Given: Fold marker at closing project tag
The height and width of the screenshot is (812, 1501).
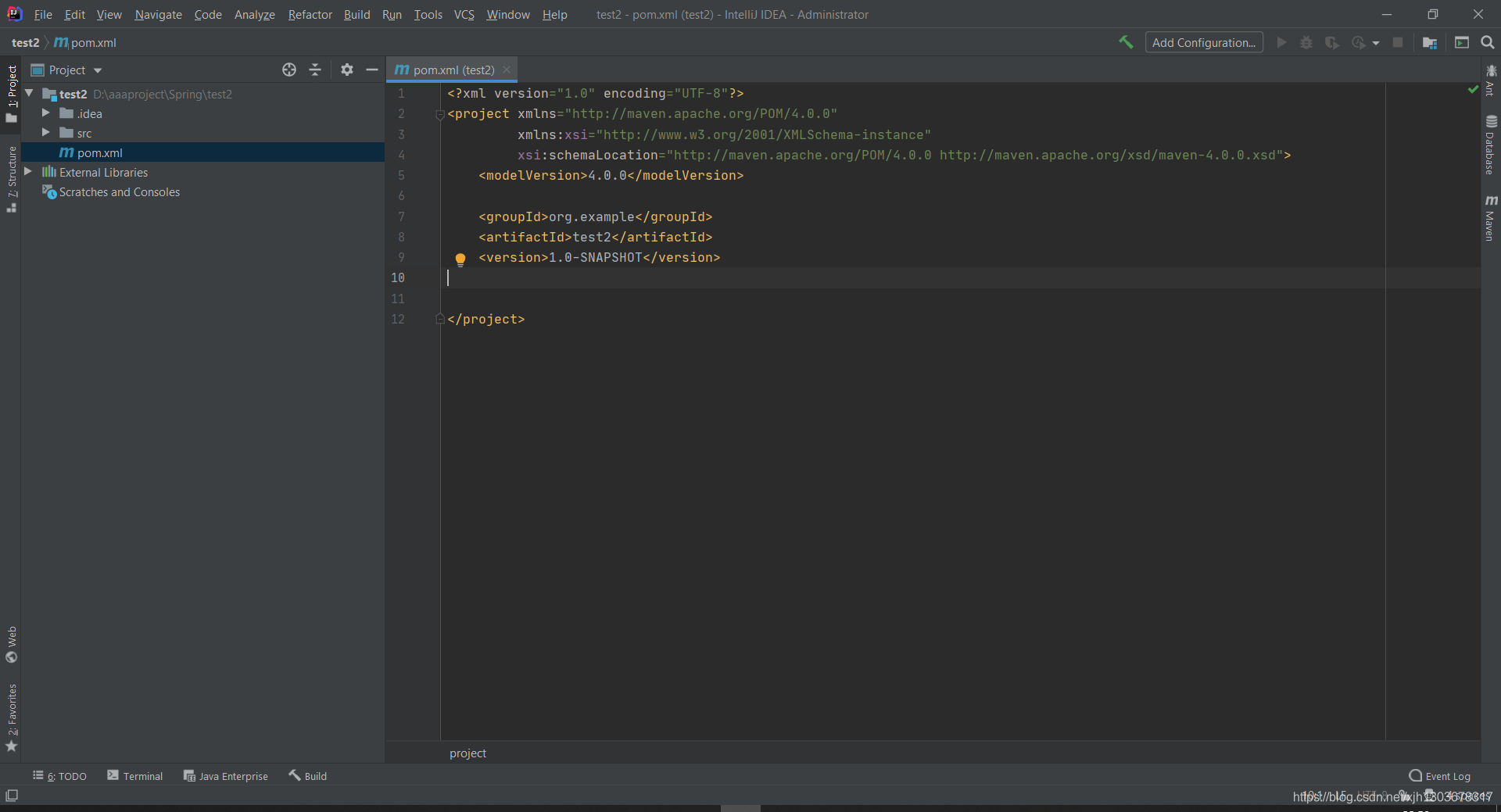Looking at the screenshot, I should (440, 319).
